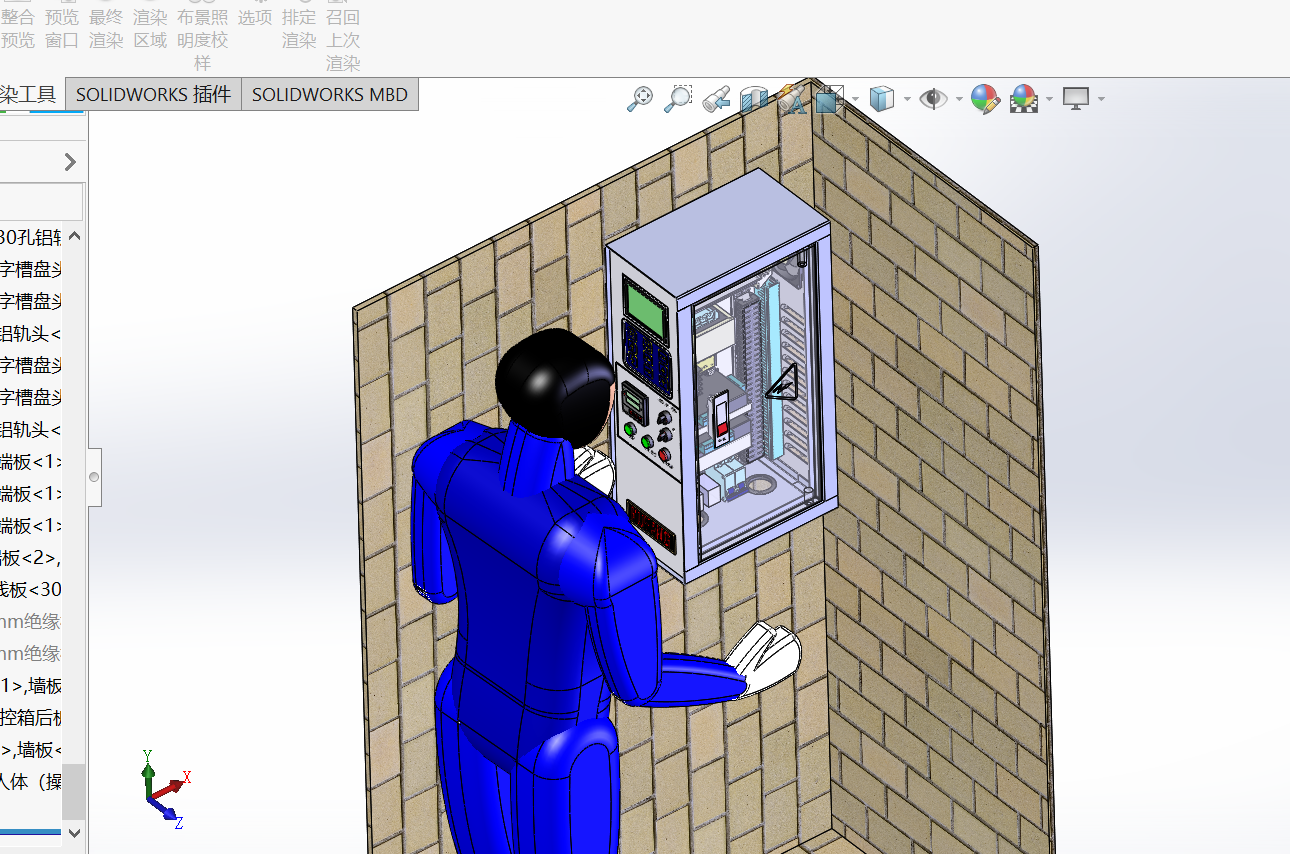The height and width of the screenshot is (854, 1290).
Task: Open the View Settings dropdown arrow
Action: (x=1101, y=98)
